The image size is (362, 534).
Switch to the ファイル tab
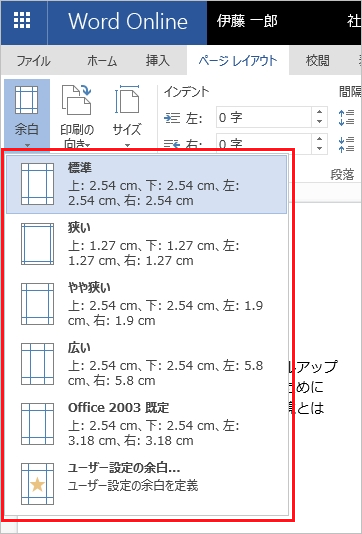point(33,61)
